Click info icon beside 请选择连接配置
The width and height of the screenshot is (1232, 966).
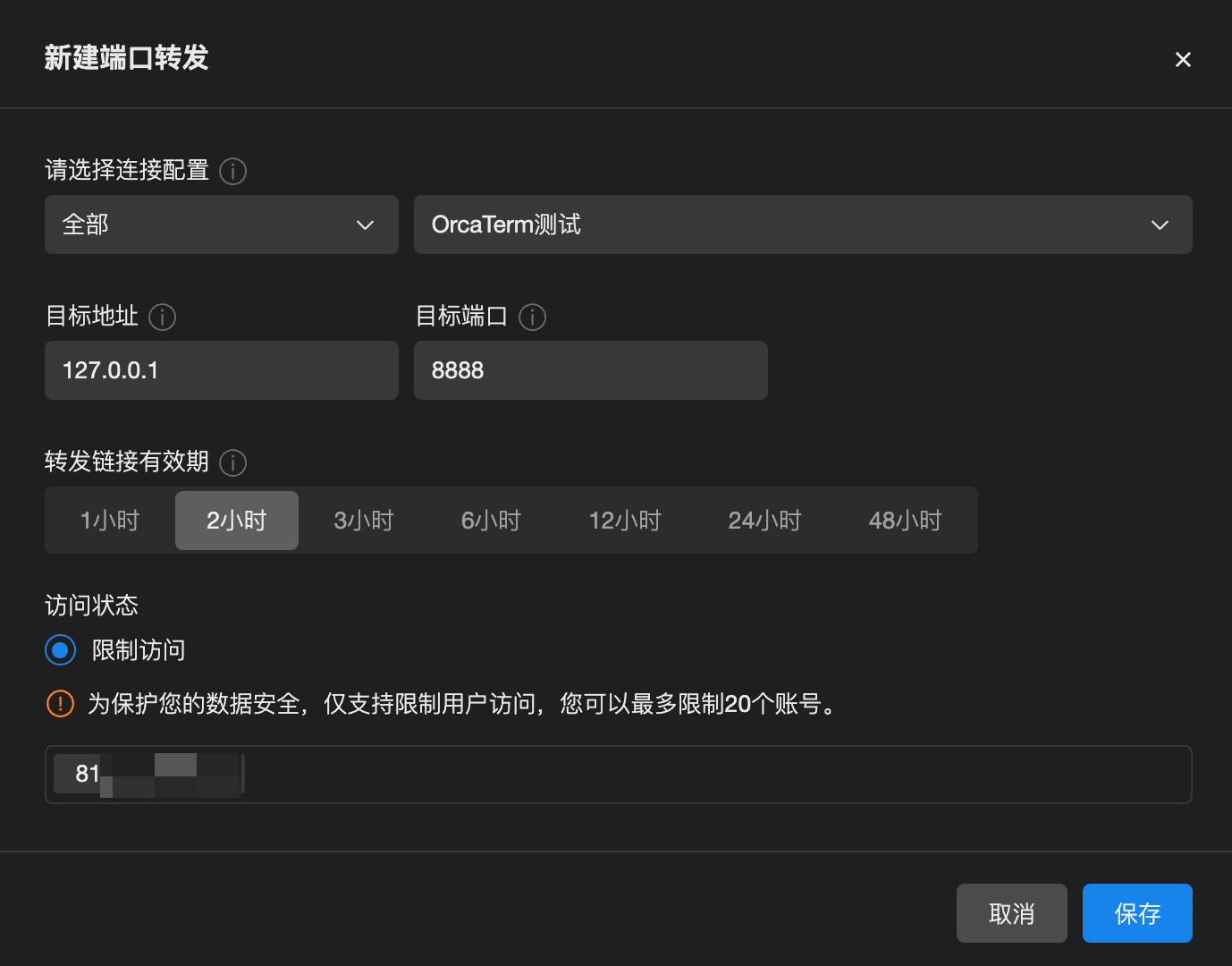tap(233, 171)
